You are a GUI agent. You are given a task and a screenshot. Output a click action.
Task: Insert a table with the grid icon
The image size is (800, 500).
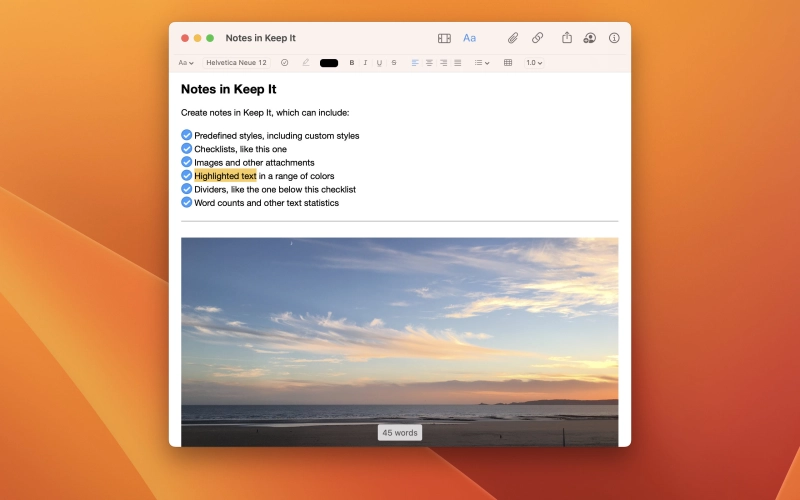(x=508, y=63)
